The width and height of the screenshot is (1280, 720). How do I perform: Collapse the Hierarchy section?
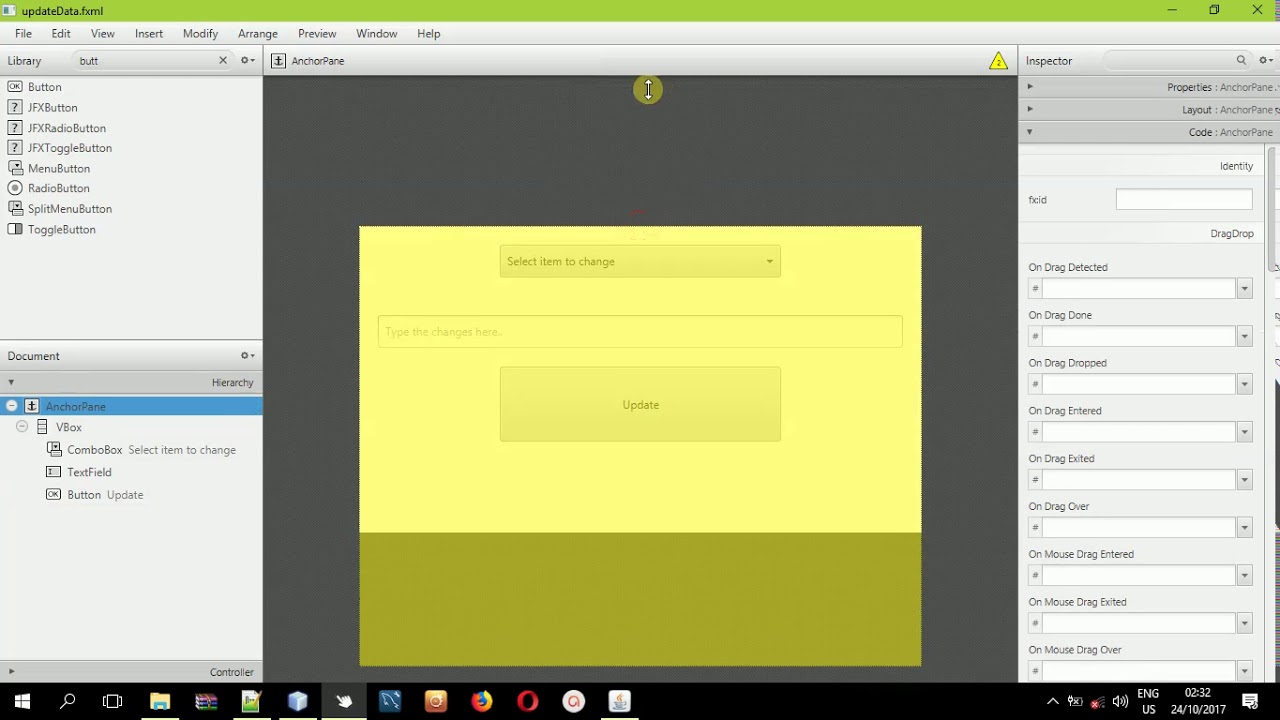(11, 382)
